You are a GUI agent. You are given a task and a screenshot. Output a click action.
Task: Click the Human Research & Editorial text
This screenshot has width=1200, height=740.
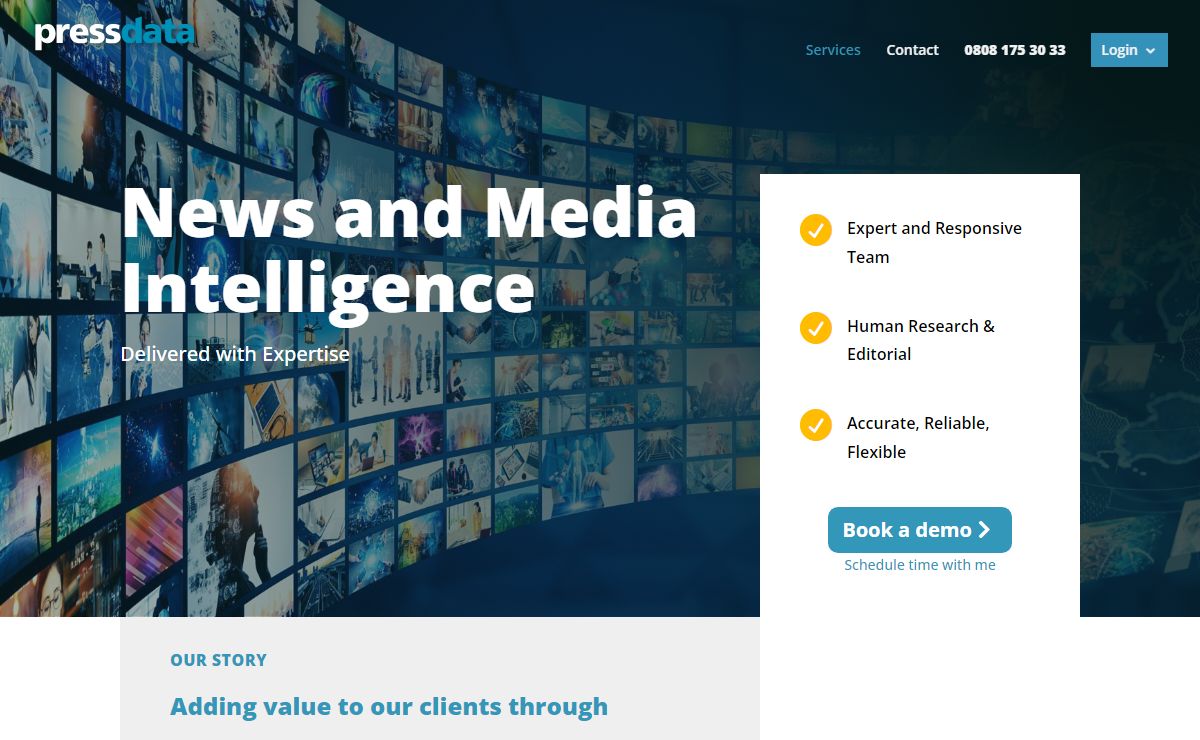pyautogui.click(x=920, y=340)
